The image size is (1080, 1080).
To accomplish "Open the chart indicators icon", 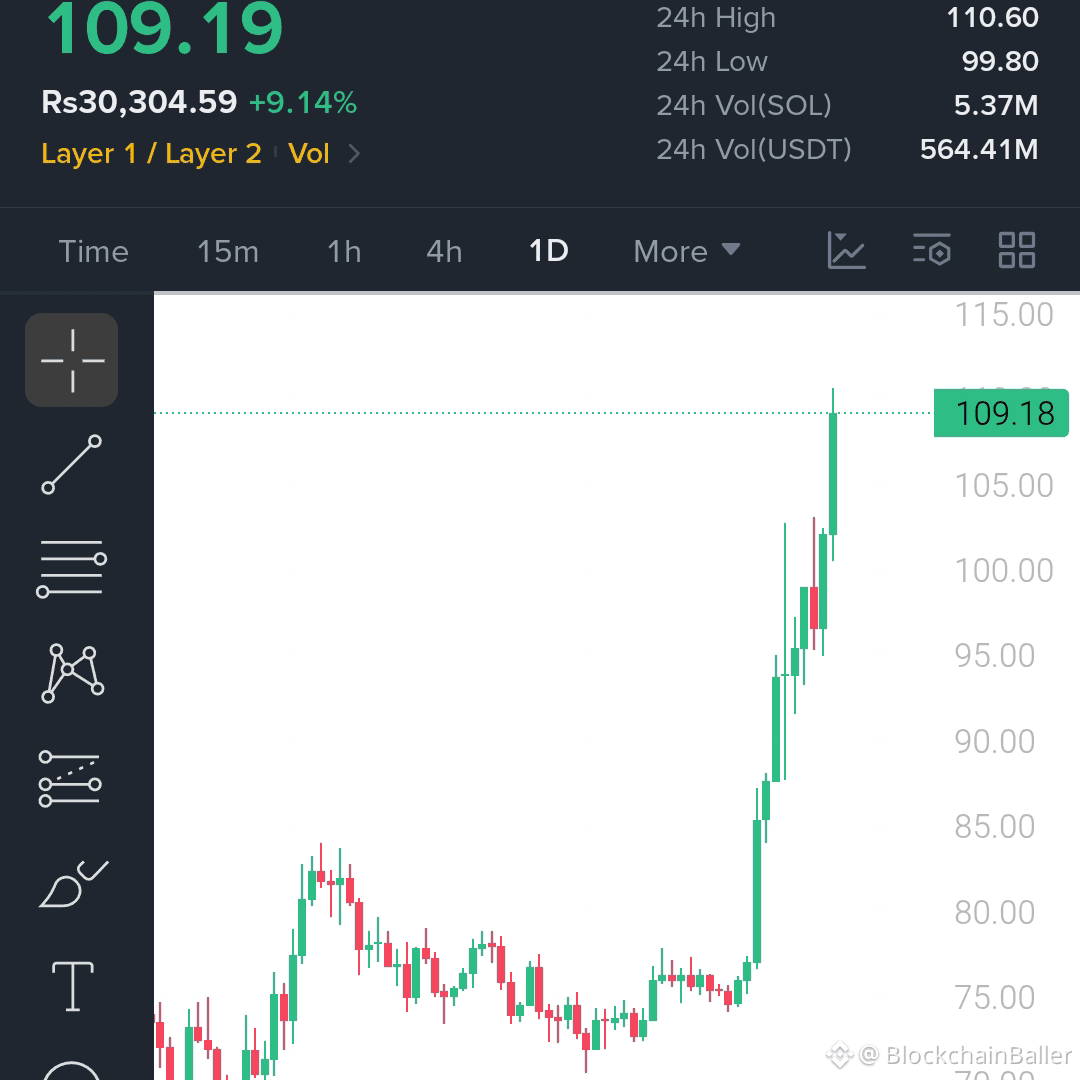I will (846, 251).
